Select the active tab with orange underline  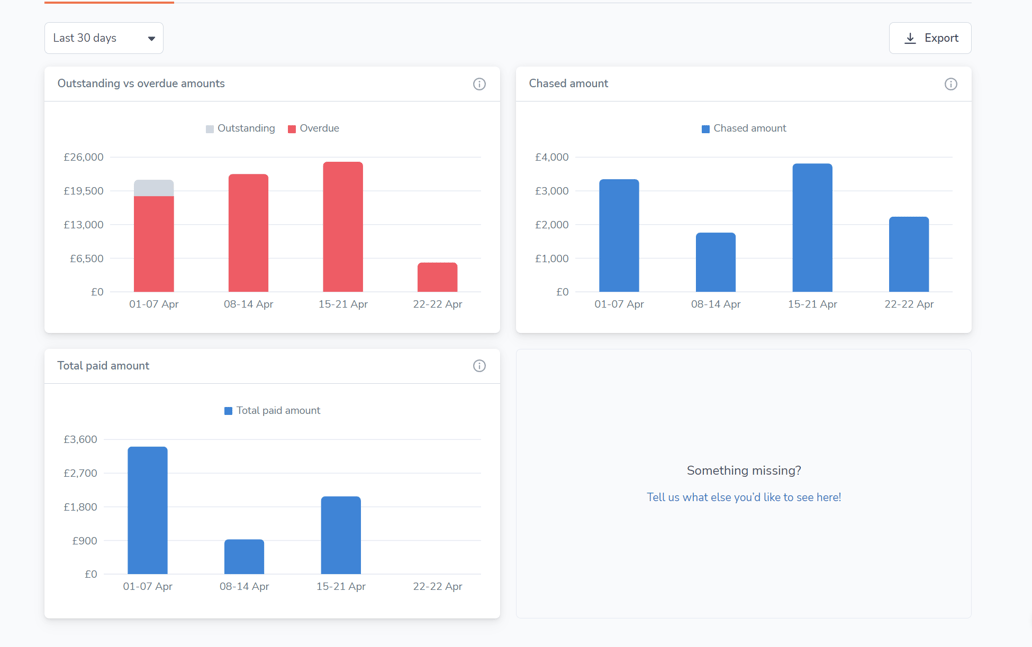click(107, 4)
